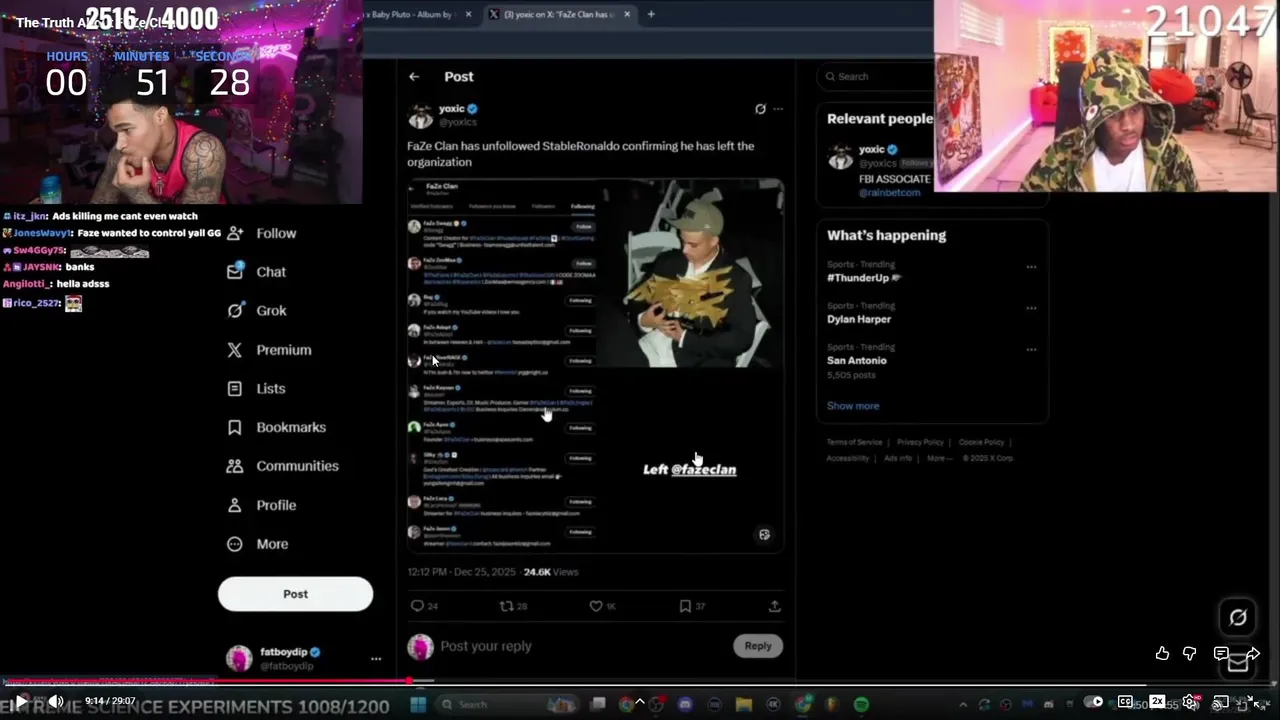Image resolution: width=1280 pixels, height=720 pixels.
Task: Open the 2x playback speed selector
Action: coord(1157,701)
